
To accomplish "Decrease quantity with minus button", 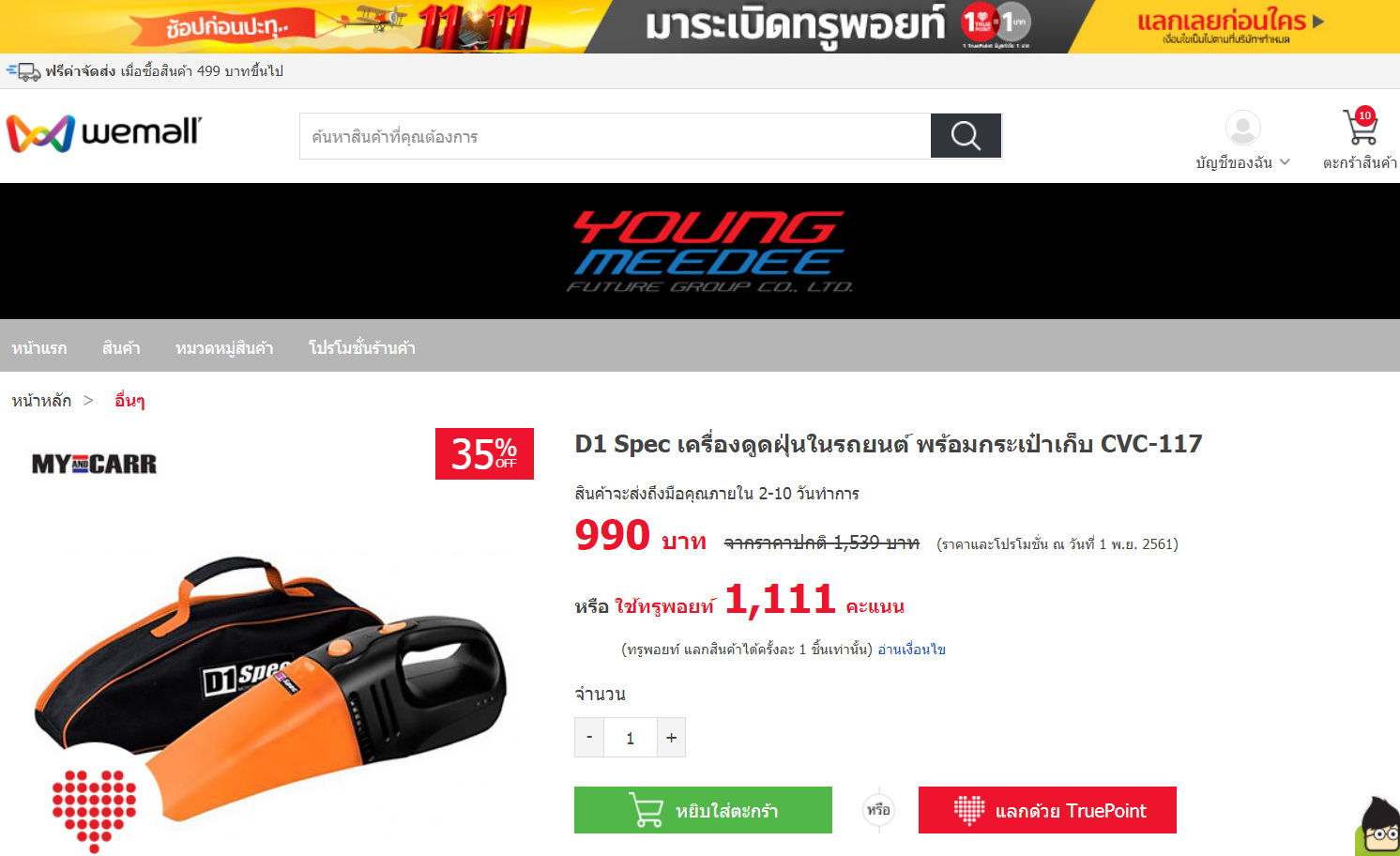I will tap(589, 737).
